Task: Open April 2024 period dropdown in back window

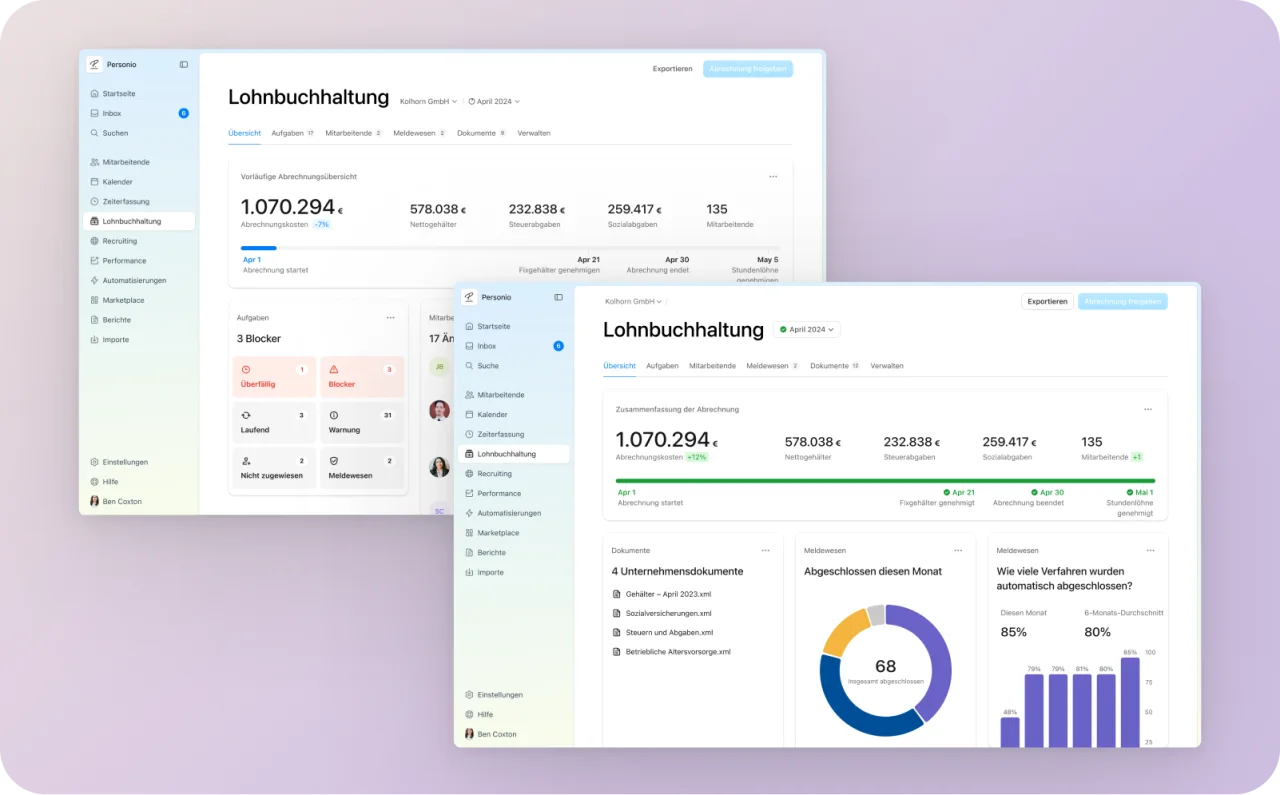Action: click(x=494, y=101)
